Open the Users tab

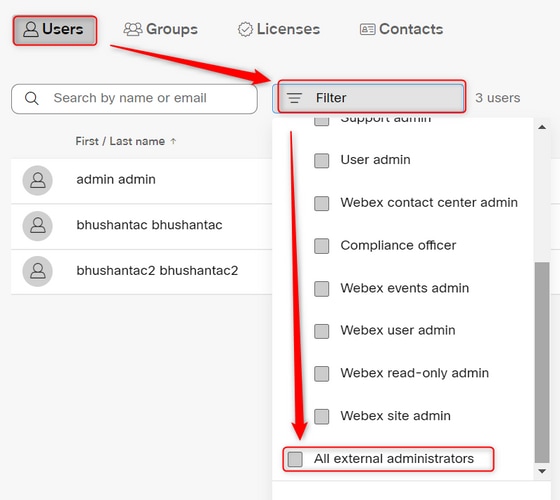(x=55, y=30)
